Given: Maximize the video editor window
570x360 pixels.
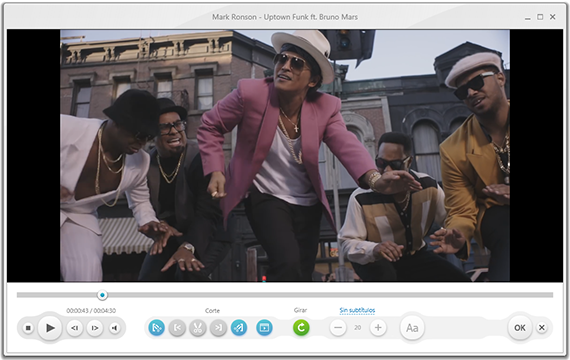Looking at the screenshot, I should (540, 17).
